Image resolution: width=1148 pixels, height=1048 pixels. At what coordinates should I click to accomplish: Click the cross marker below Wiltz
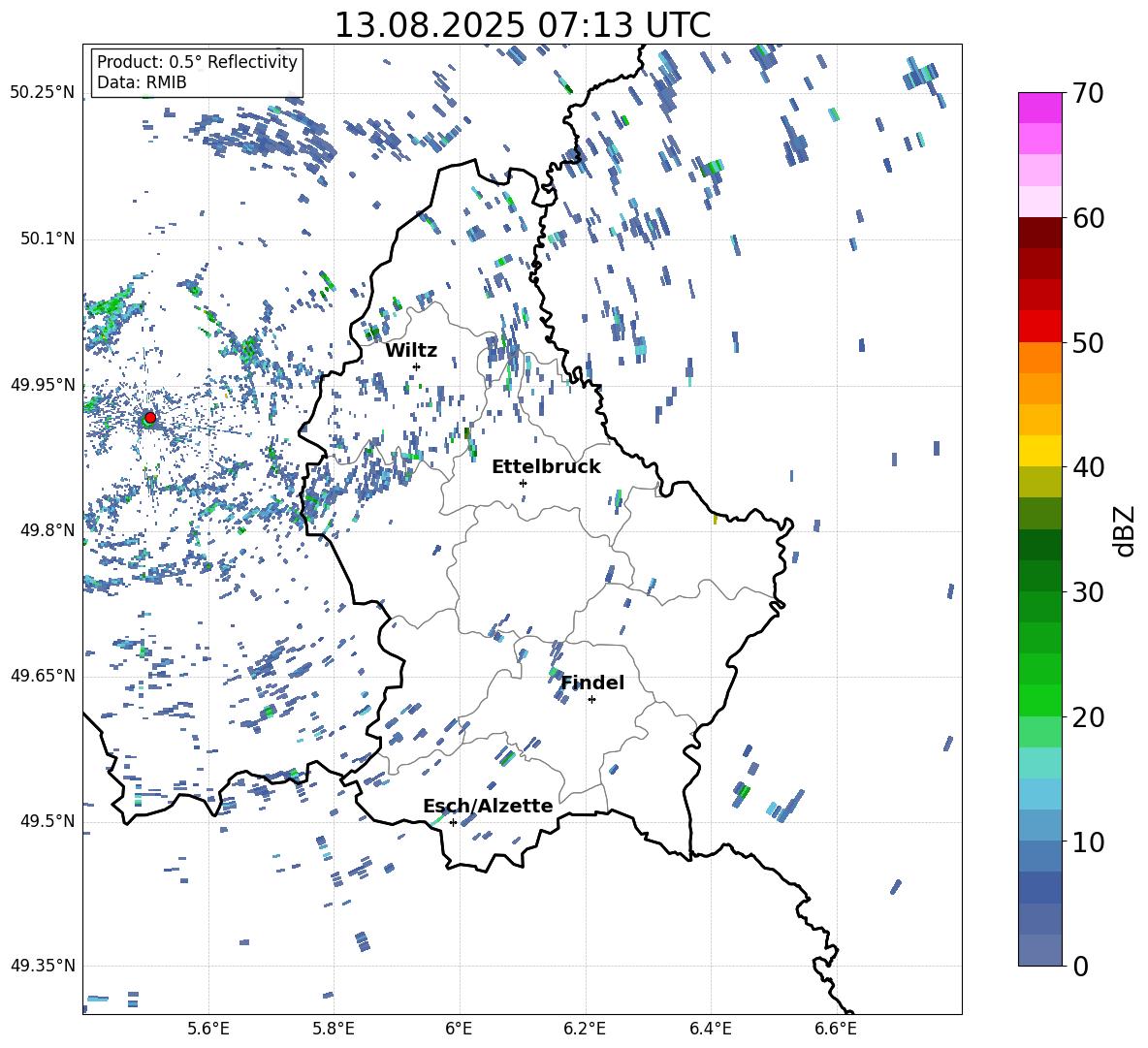coord(417,366)
